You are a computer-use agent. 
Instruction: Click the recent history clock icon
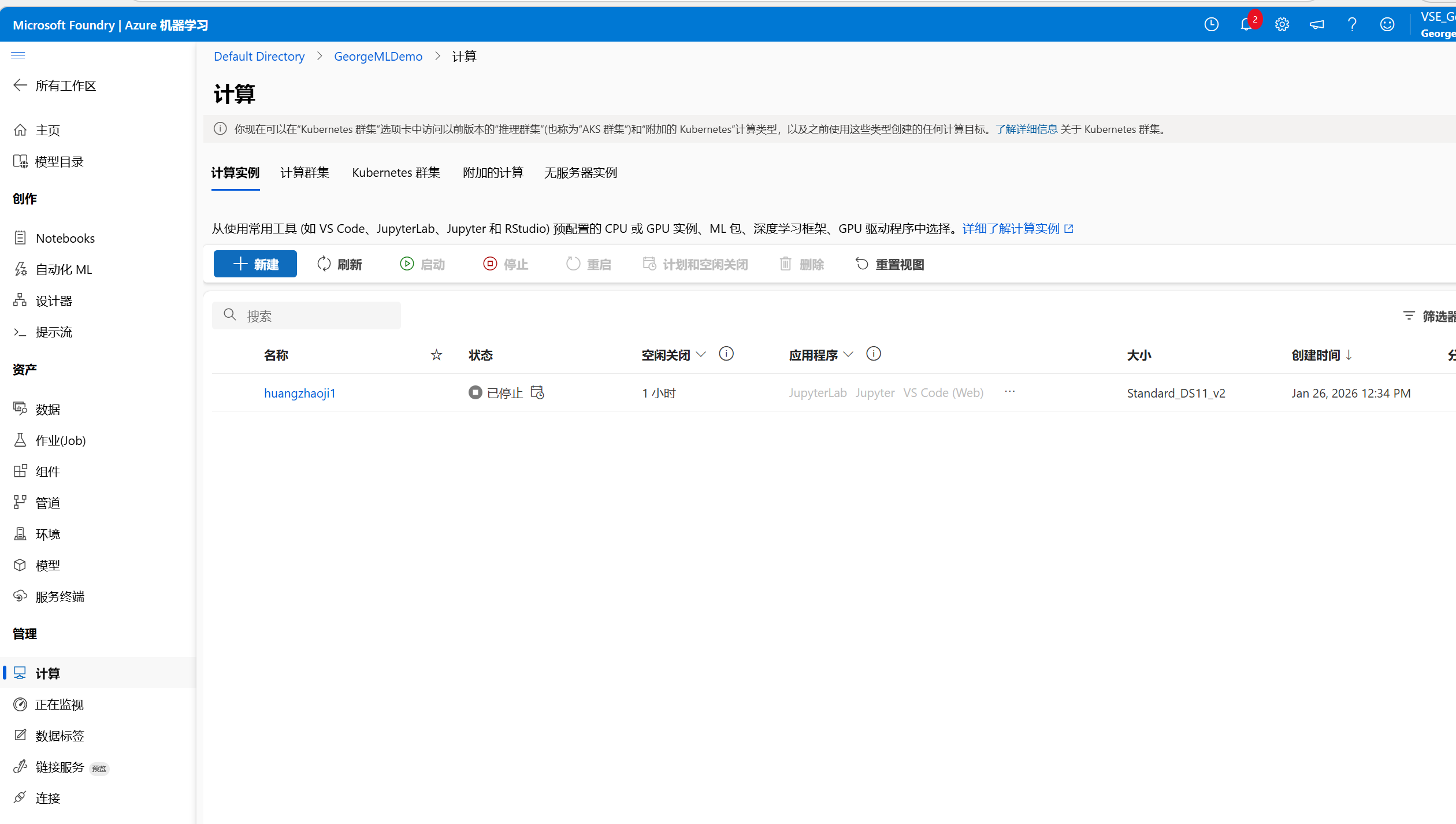pyautogui.click(x=1211, y=25)
